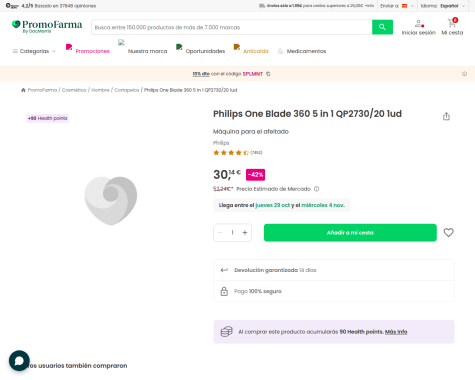Open the Enviar a country selector
Image resolution: width=475 pixels, height=380 pixels.
[x=397, y=6]
